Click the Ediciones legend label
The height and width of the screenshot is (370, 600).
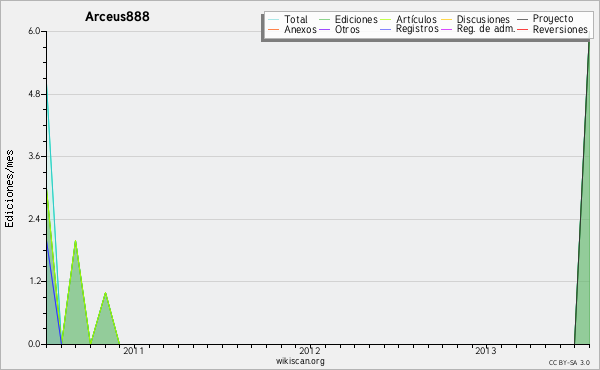[356, 20]
